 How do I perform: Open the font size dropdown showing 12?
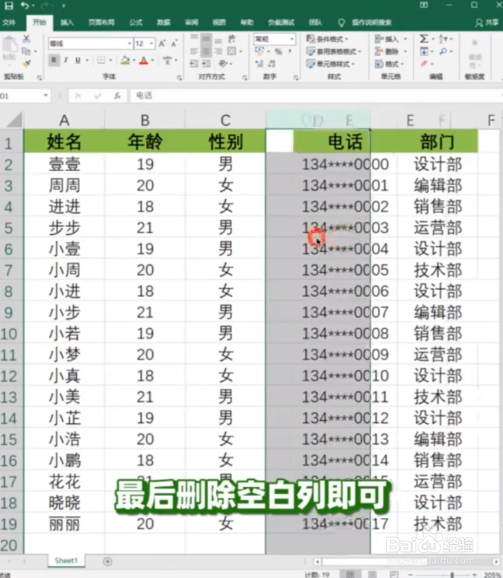click(x=151, y=43)
